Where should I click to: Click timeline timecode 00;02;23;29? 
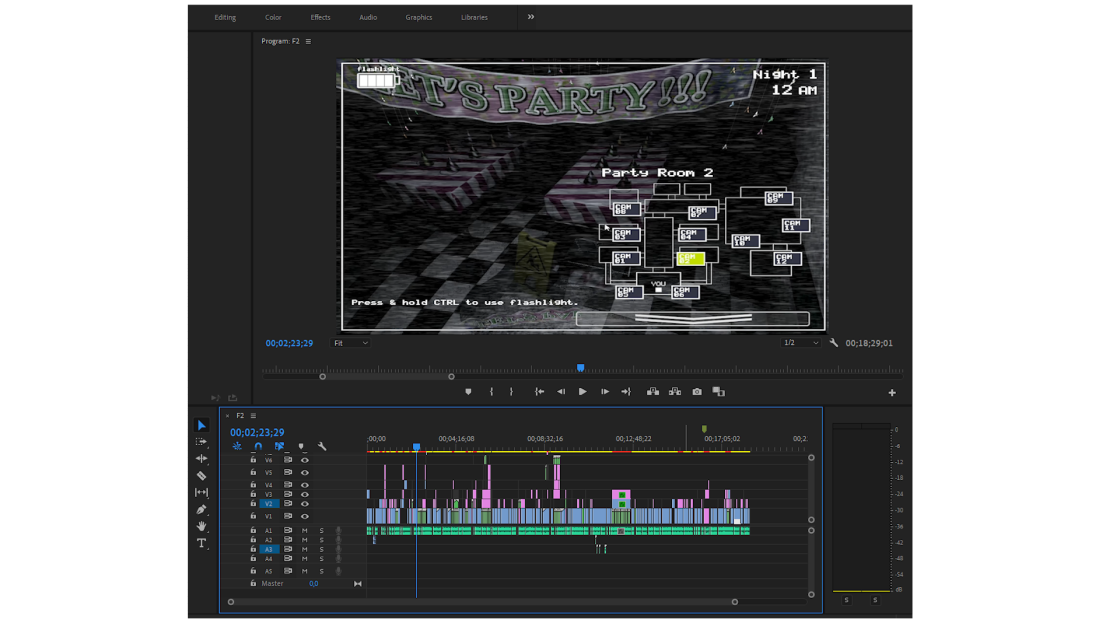click(x=257, y=432)
